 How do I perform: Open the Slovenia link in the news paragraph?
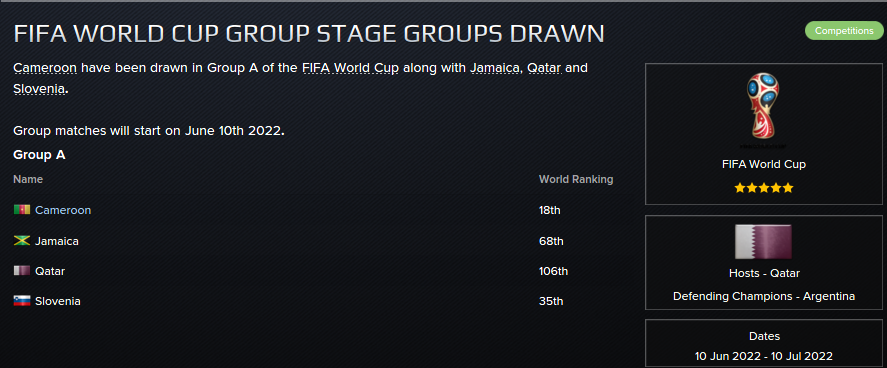click(x=39, y=89)
